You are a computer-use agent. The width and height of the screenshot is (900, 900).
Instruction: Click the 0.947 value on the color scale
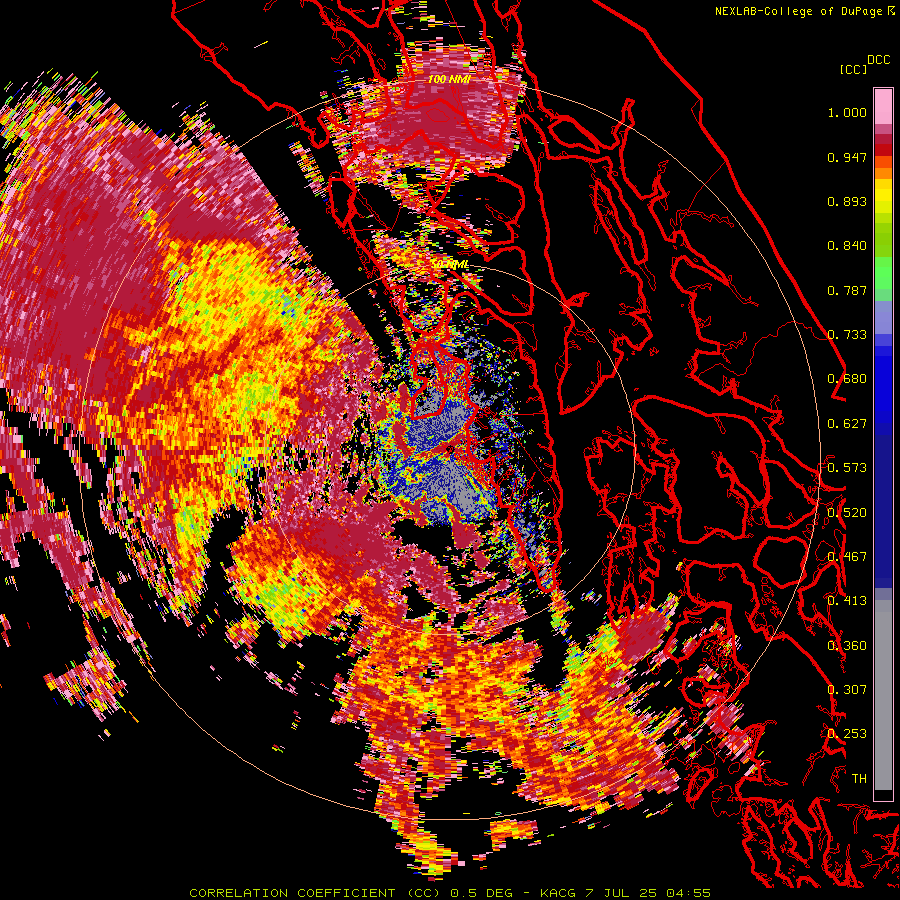[847, 157]
